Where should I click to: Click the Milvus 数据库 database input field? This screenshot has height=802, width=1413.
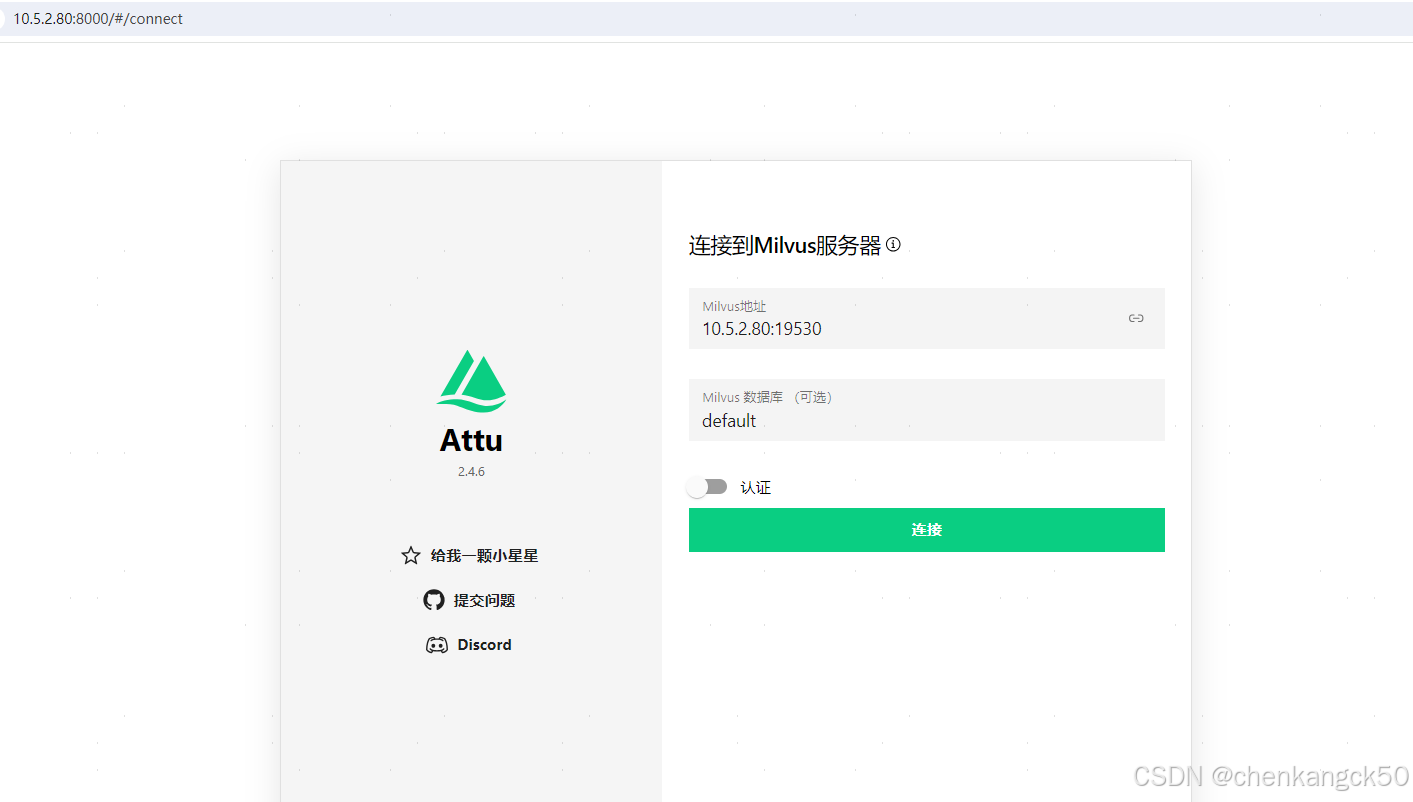[x=926, y=410]
